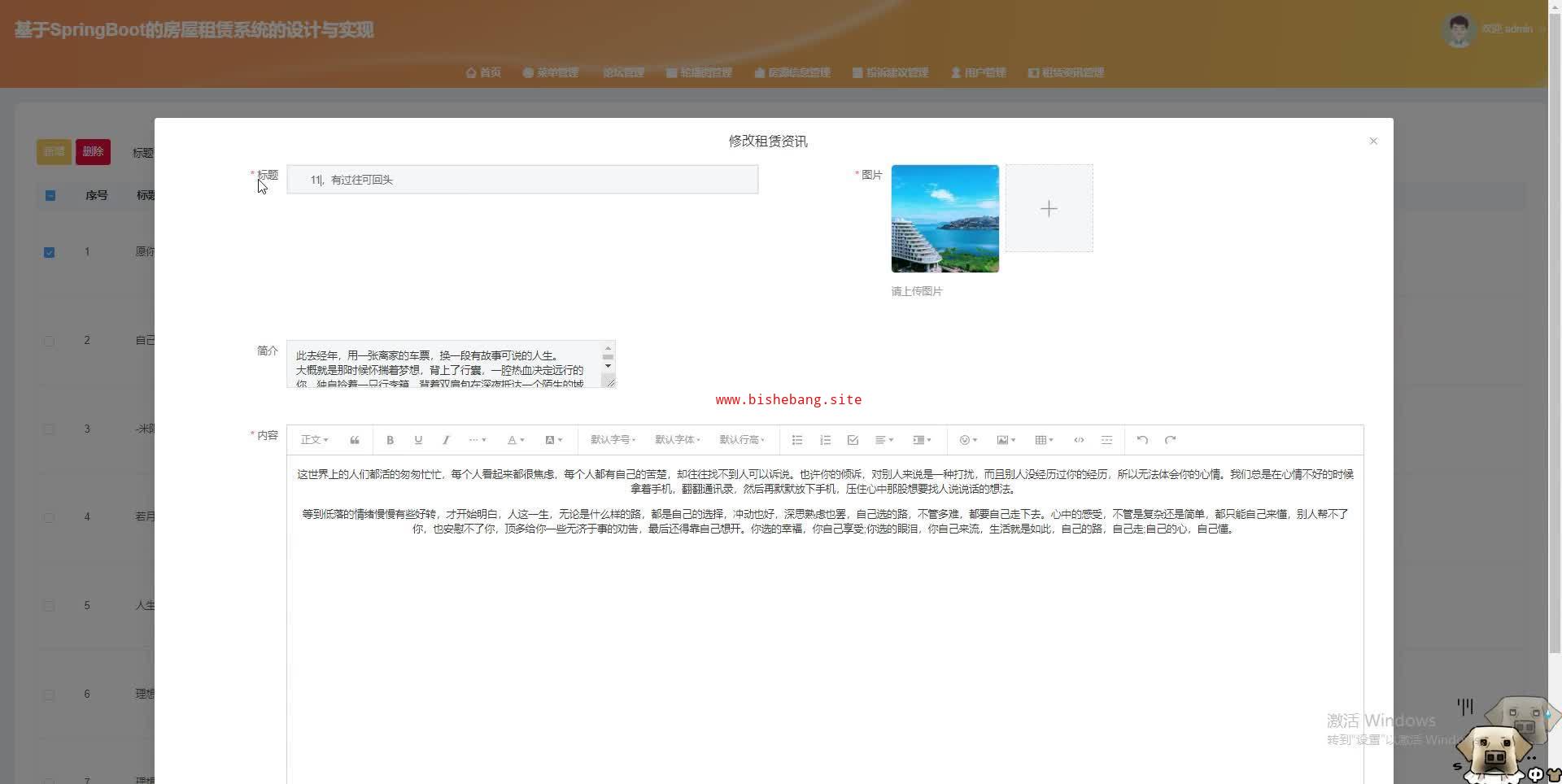Screen dimensions: 1562x784
Task: Click the scroll-down arrow of the 简介 textarea
Action: [x=608, y=366]
